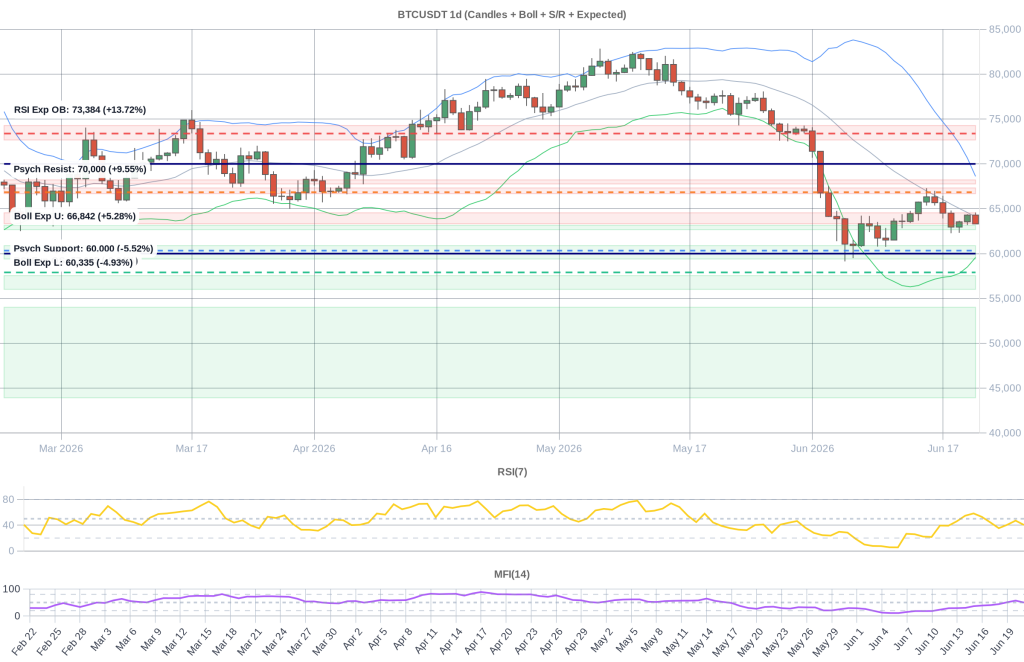Click the 'Mar 15' bottom date label
This screenshot has height=662, width=1024.
click(197, 642)
